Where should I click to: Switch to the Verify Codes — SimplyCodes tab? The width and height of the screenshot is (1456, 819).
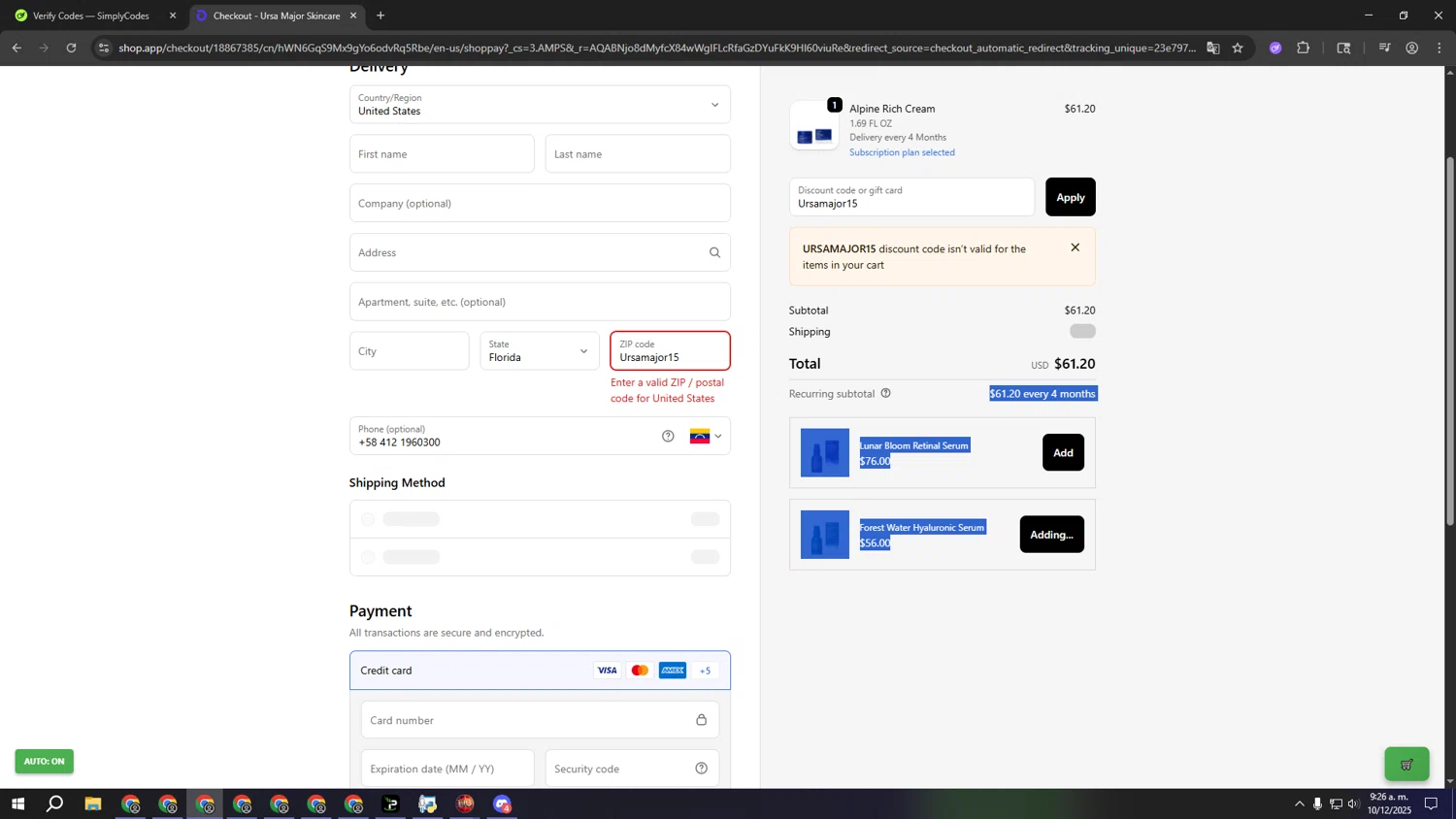(91, 16)
